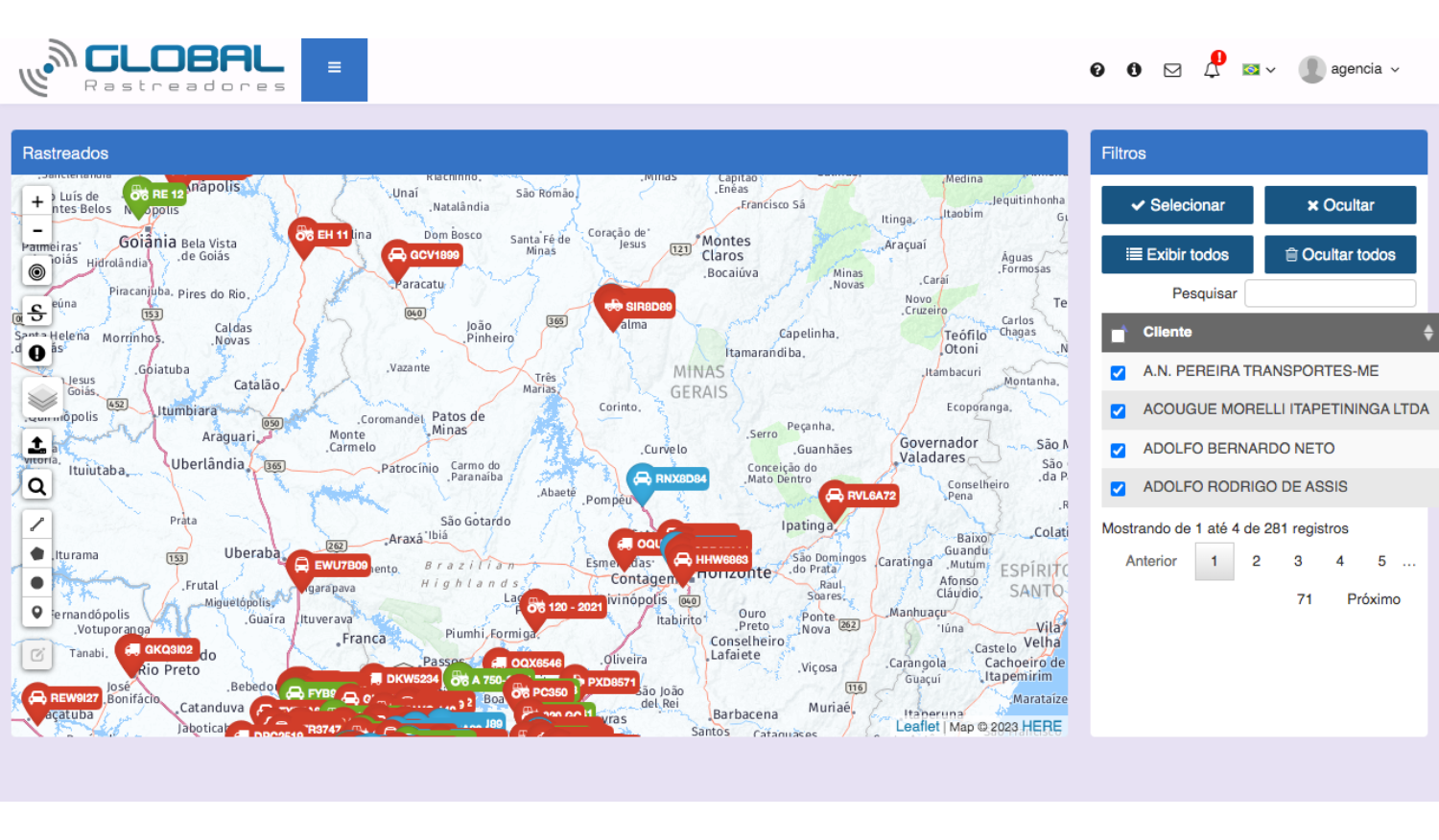The height and width of the screenshot is (840, 1439).
Task: Click the blue RNX9D84 vehicle marker
Action: click(x=669, y=478)
